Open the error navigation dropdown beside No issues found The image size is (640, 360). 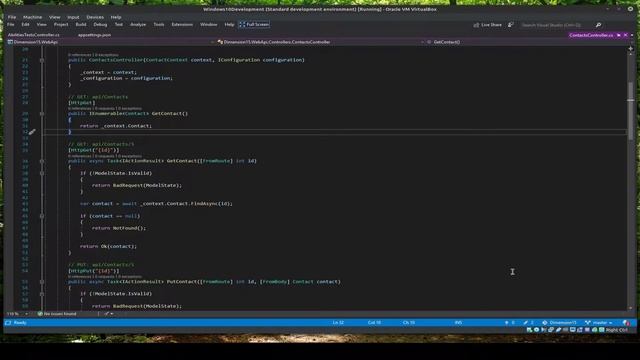point(112,314)
